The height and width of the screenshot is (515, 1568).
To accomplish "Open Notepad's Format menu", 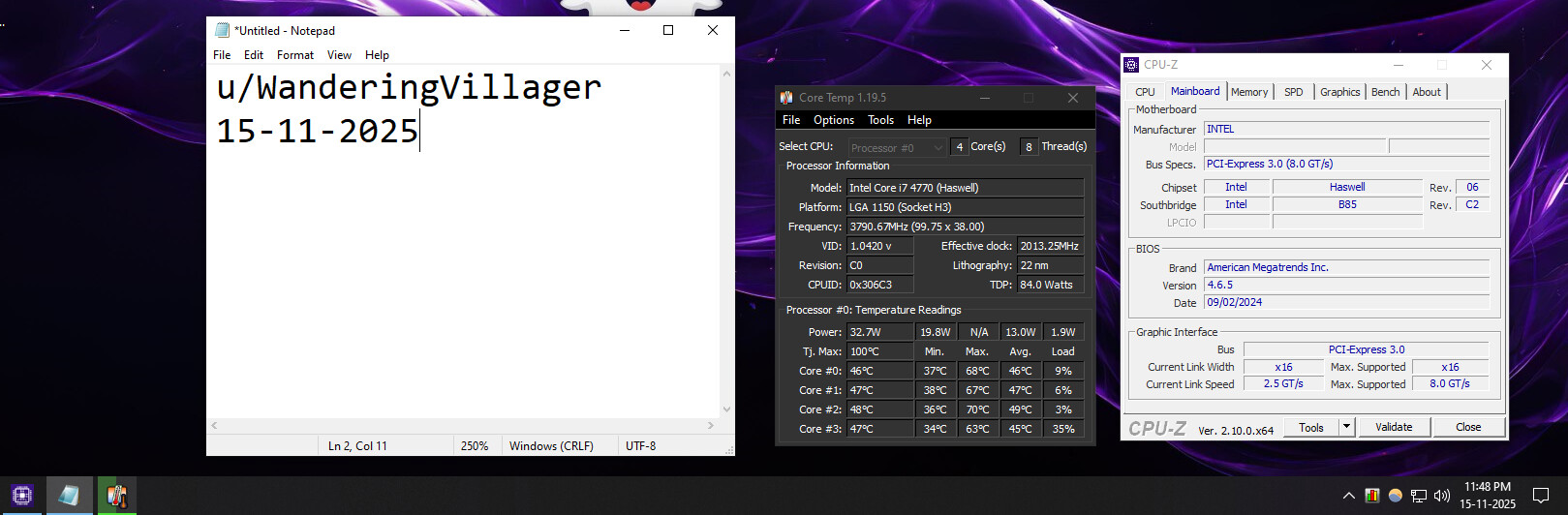I will tap(295, 55).
